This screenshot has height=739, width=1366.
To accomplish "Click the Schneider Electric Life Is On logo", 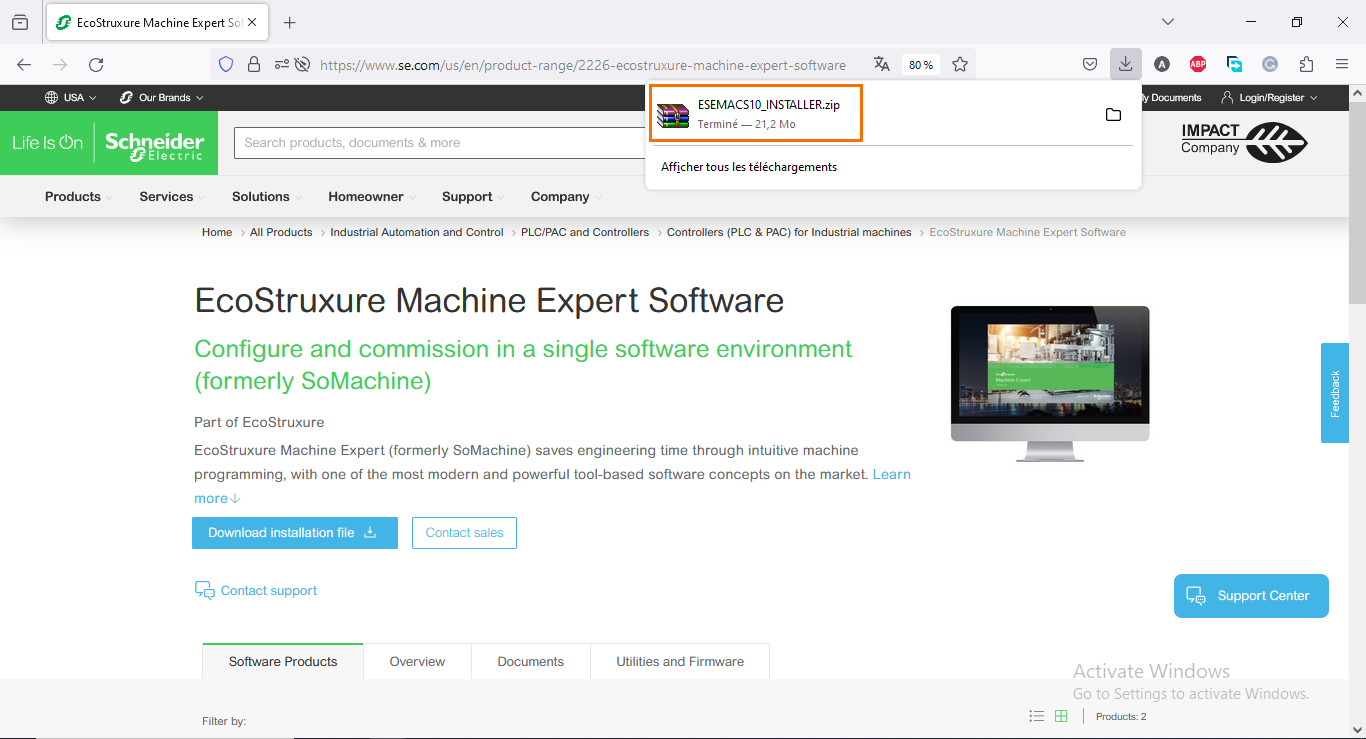I will tap(108, 143).
